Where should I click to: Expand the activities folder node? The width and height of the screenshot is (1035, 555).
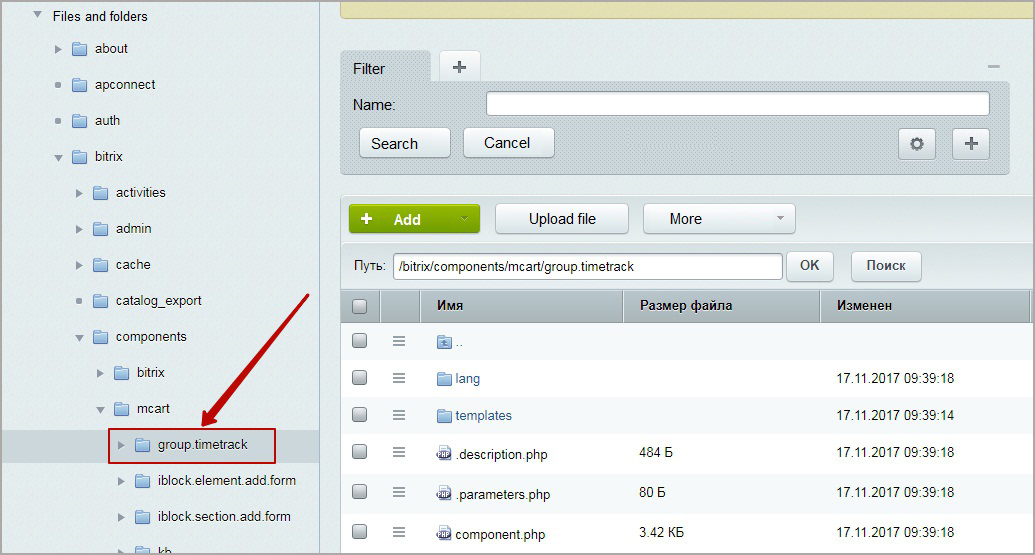tap(79, 193)
